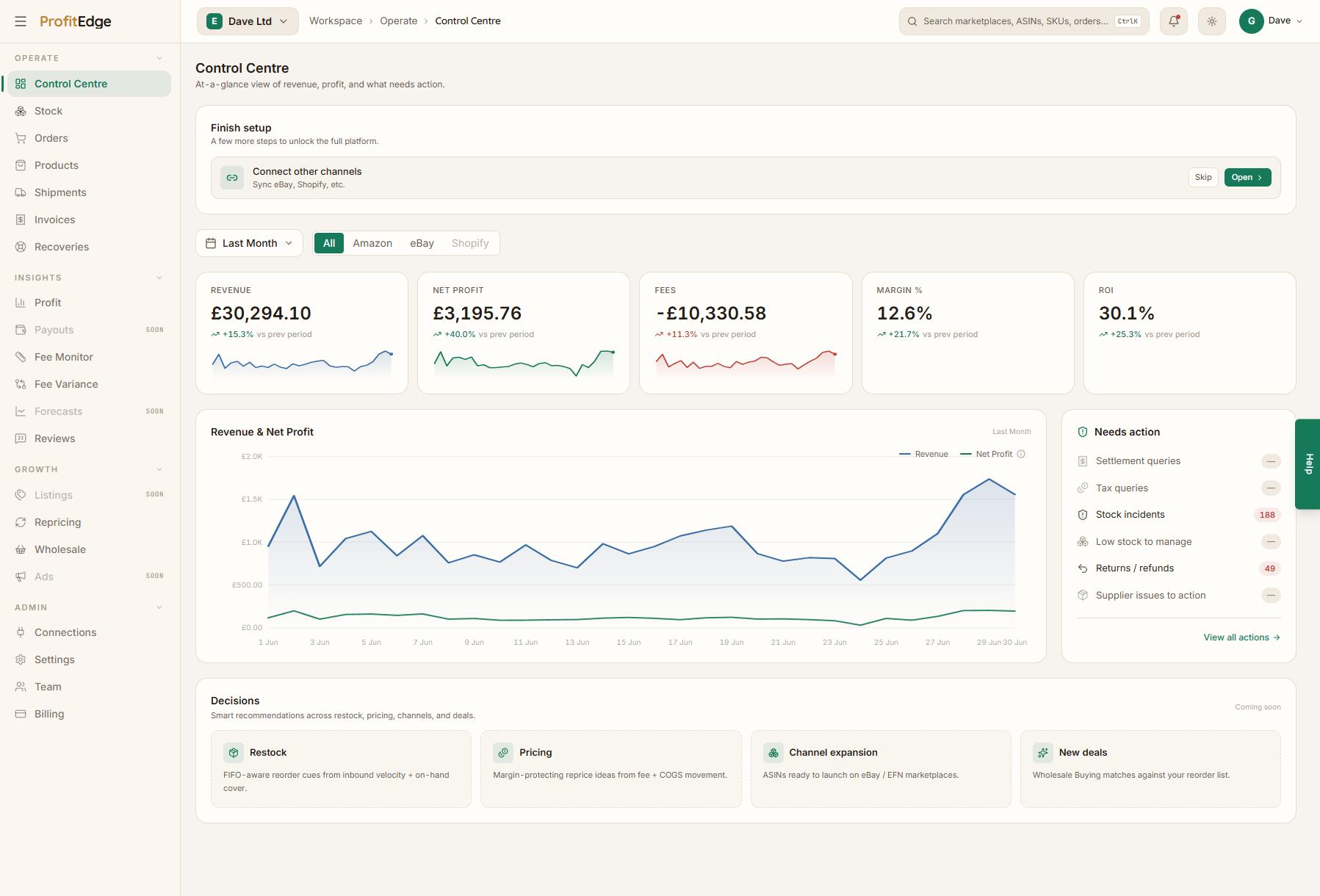
Task: Toggle the Net Profit series in legend
Action: click(x=986, y=454)
